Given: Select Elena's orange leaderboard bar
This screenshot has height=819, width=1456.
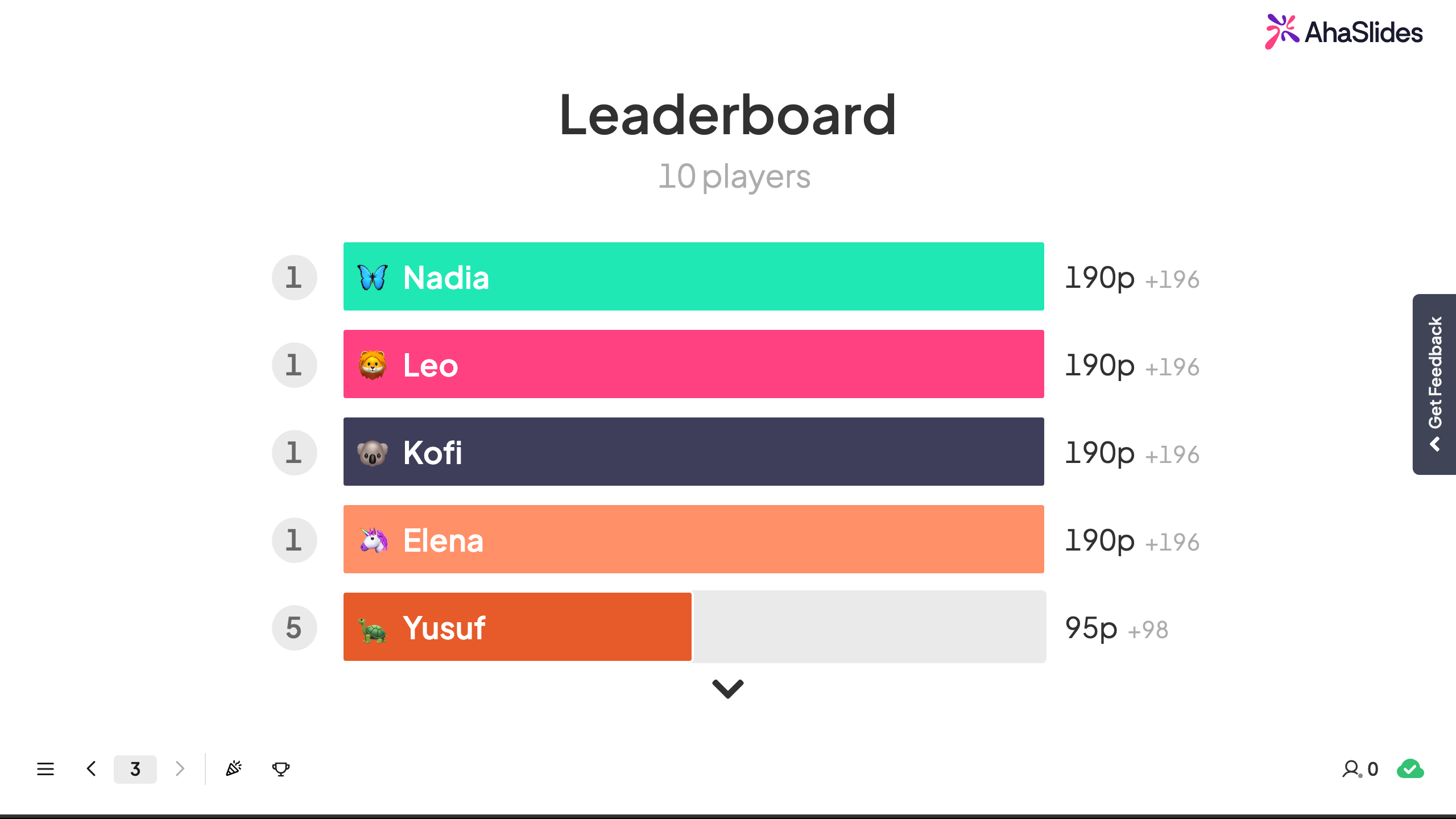Looking at the screenshot, I should pyautogui.click(x=694, y=539).
